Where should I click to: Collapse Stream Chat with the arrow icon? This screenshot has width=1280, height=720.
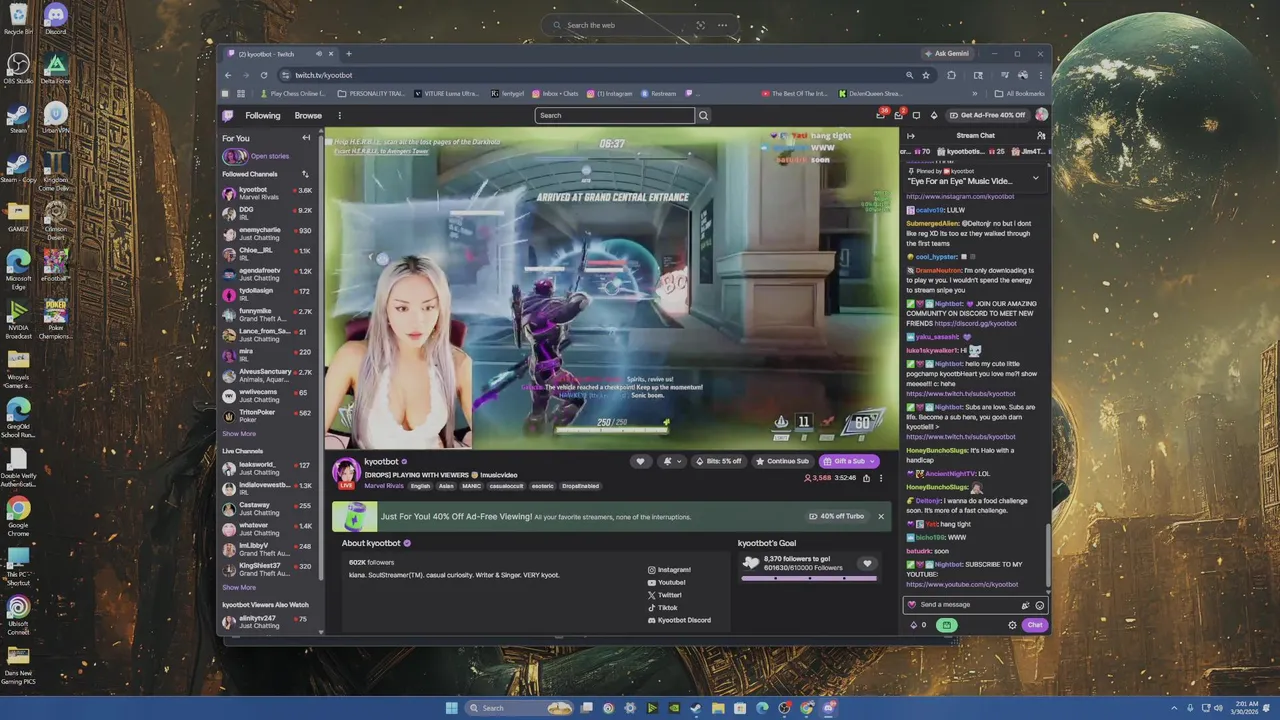coord(911,136)
